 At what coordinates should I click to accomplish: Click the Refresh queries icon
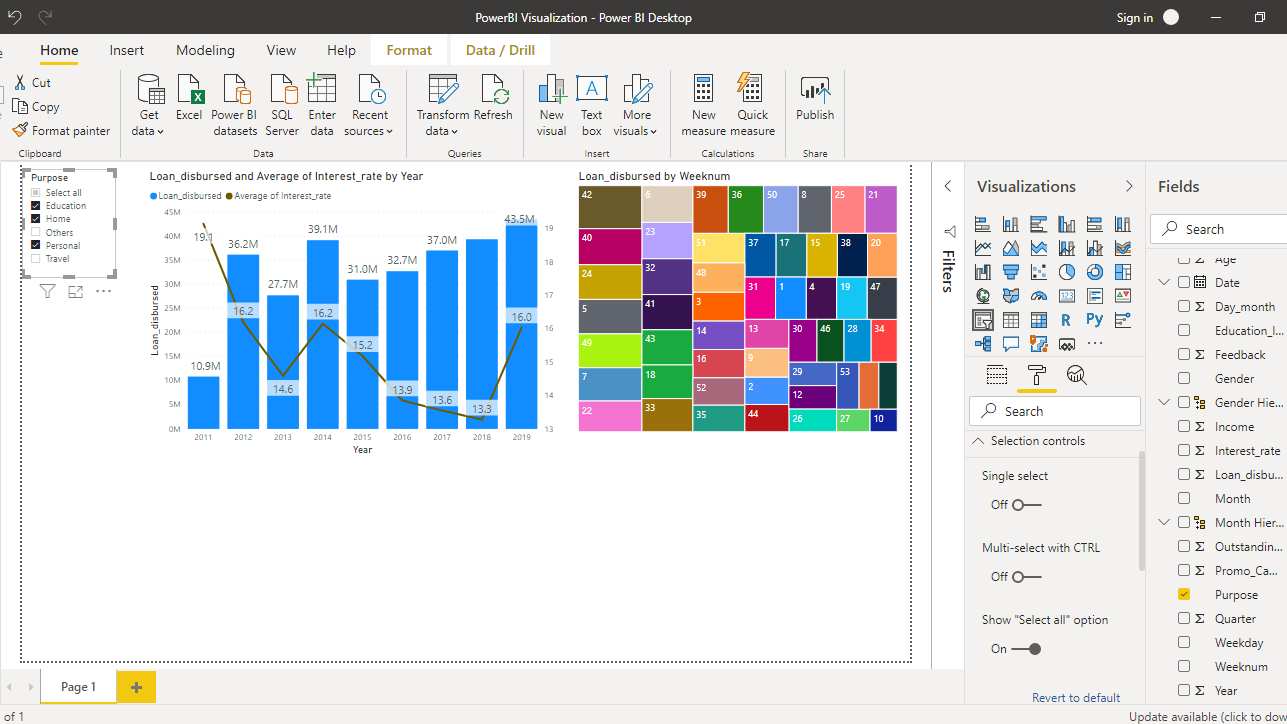tap(493, 90)
